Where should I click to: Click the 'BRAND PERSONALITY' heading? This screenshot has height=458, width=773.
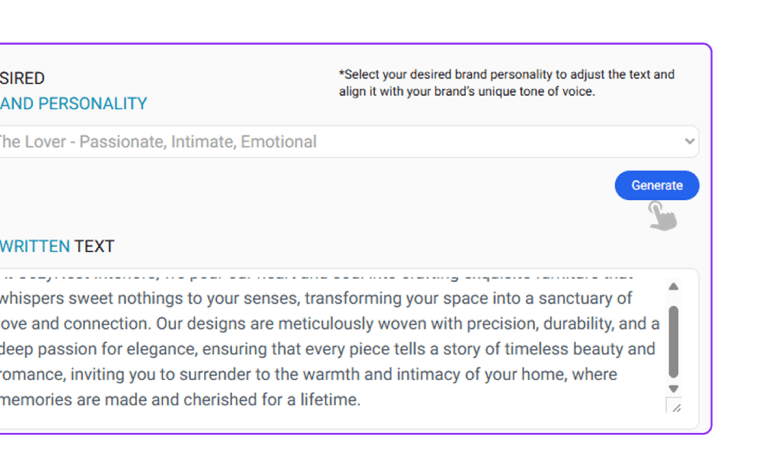point(75,103)
